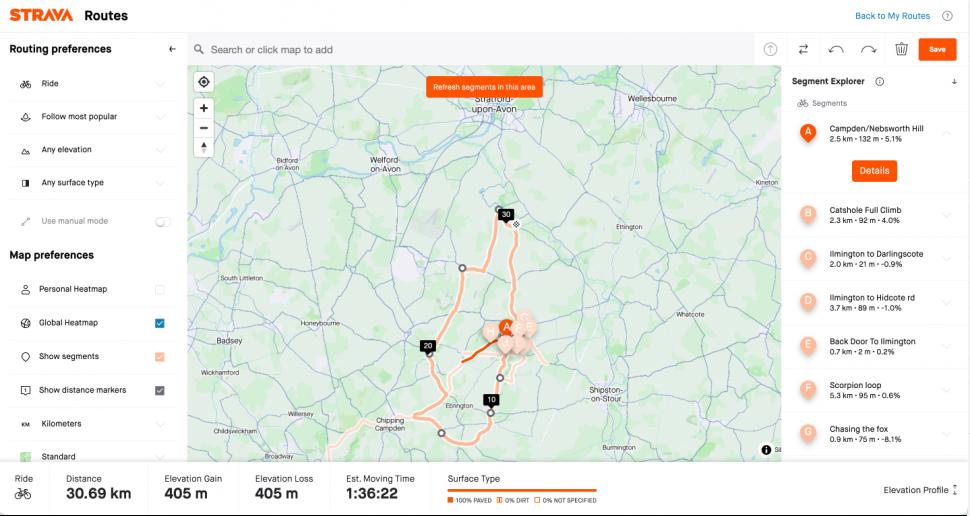Screen dimensions: 970x516
Task: Click the Save route button
Action: coord(937,49)
